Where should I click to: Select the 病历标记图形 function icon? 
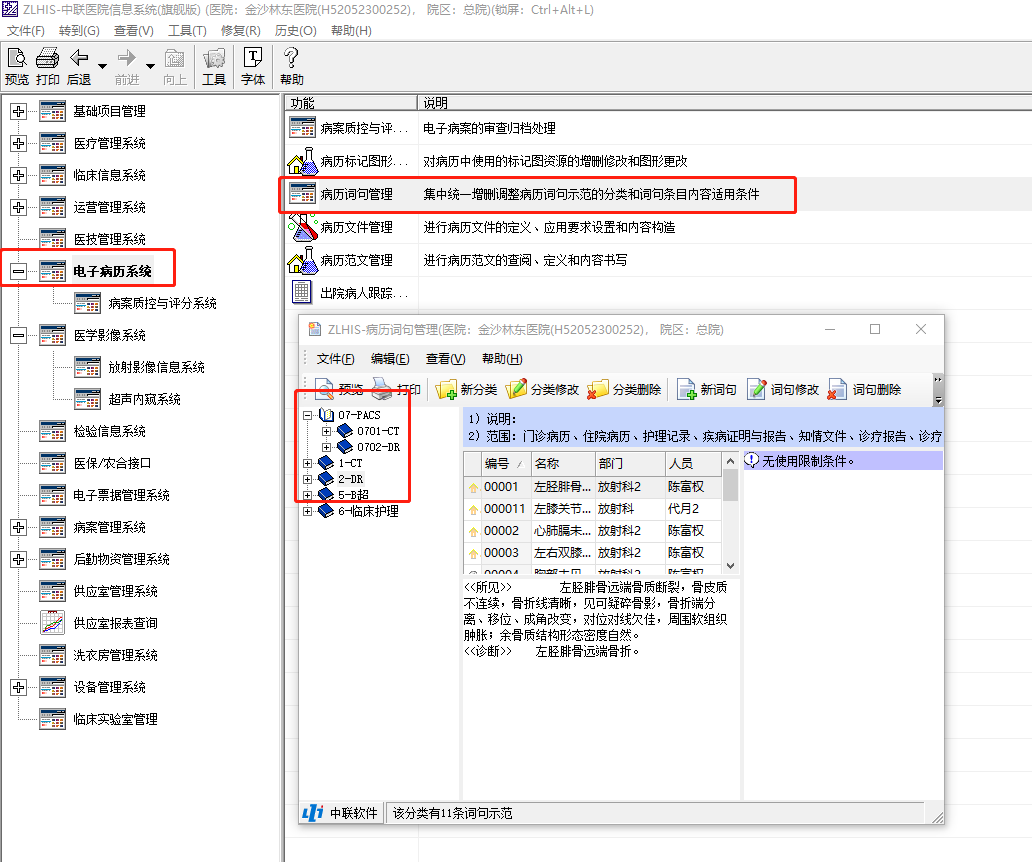point(303,161)
